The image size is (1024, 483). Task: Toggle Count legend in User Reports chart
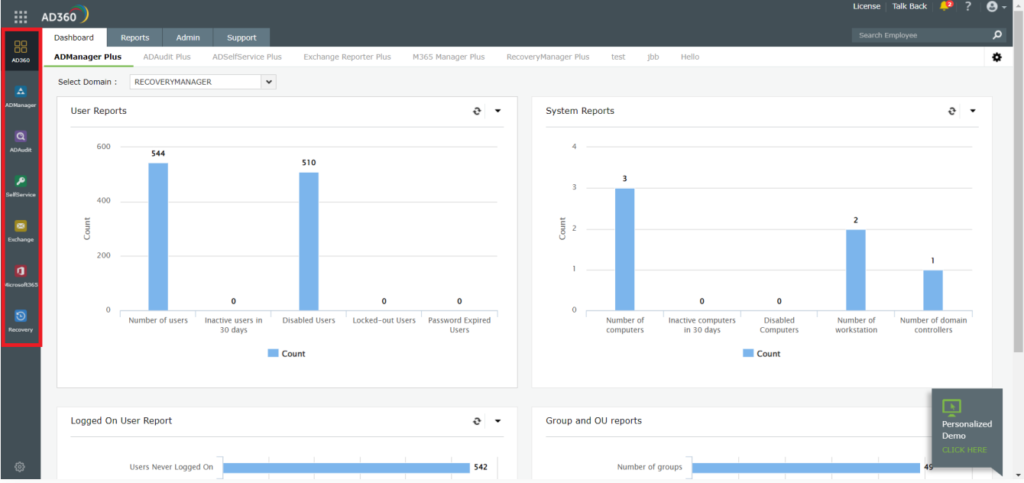click(x=287, y=354)
